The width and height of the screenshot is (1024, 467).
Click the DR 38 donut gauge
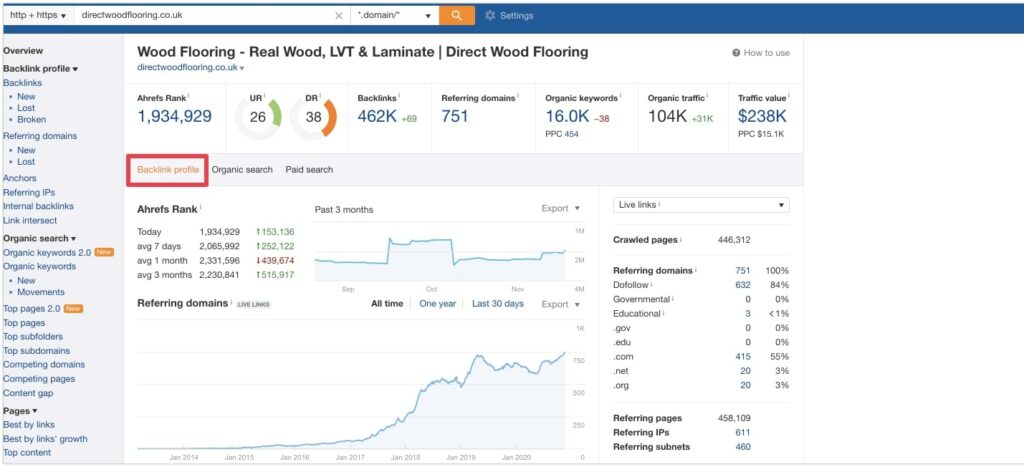tap(313, 118)
